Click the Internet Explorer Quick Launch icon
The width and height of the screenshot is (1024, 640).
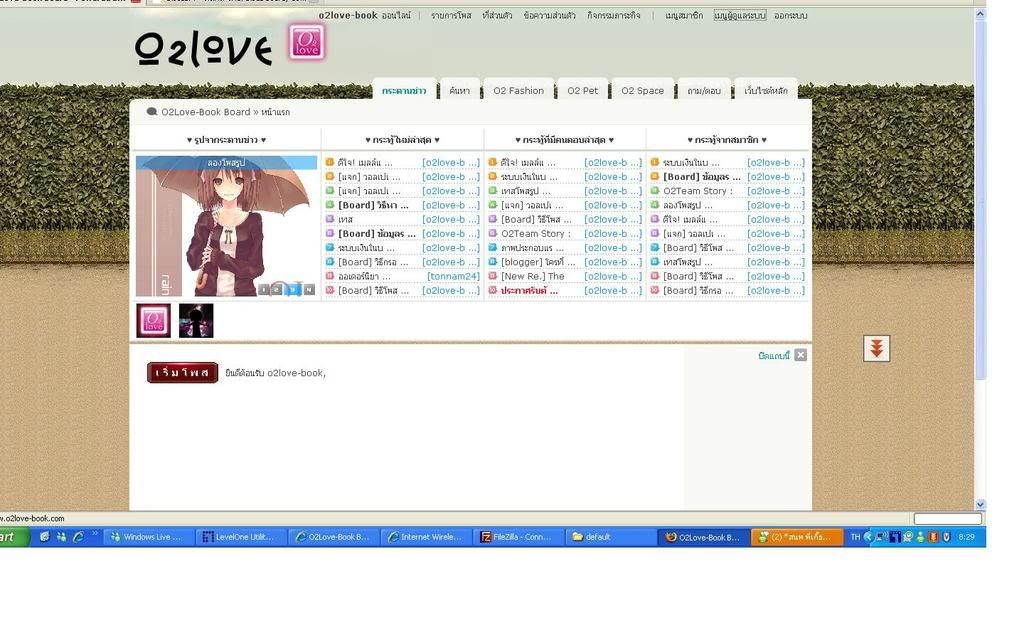point(78,537)
